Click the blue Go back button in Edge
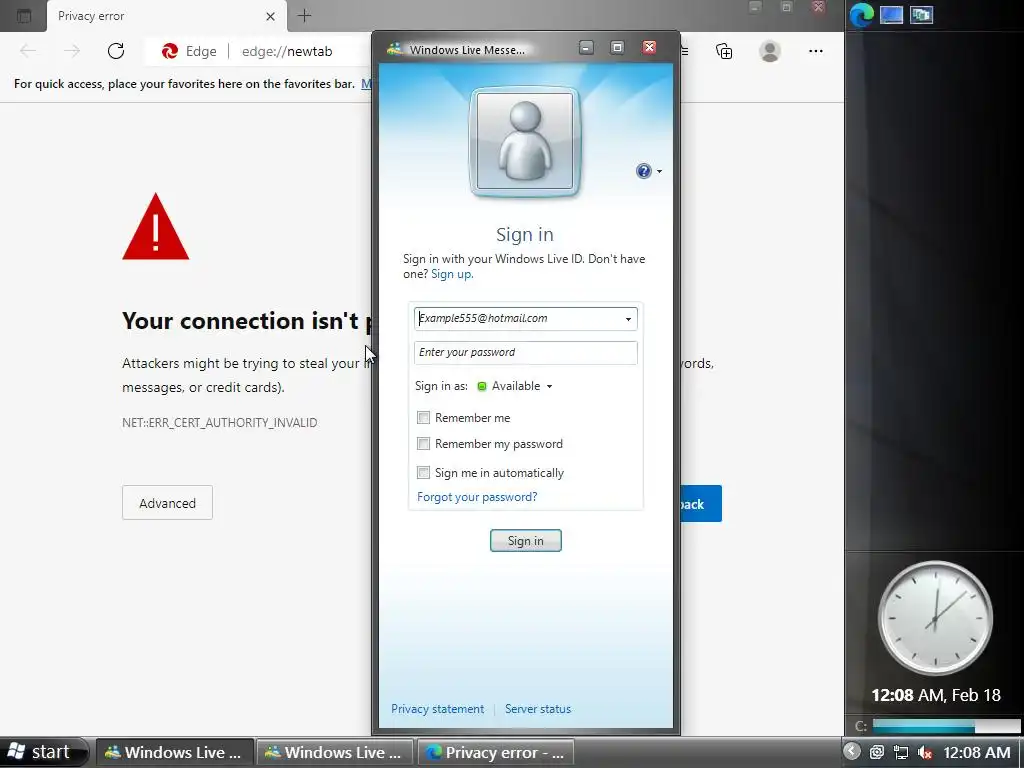This screenshot has height=768, width=1024. [701, 504]
